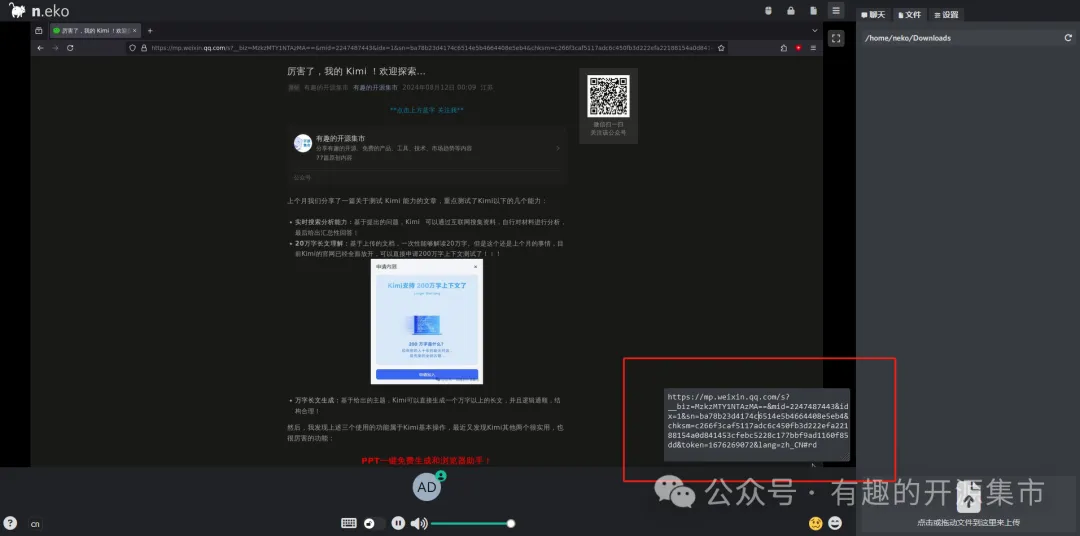1080x536 pixels.
Task: Click the blue 点击上方蓝字 关注我 text
Action: coord(426,110)
